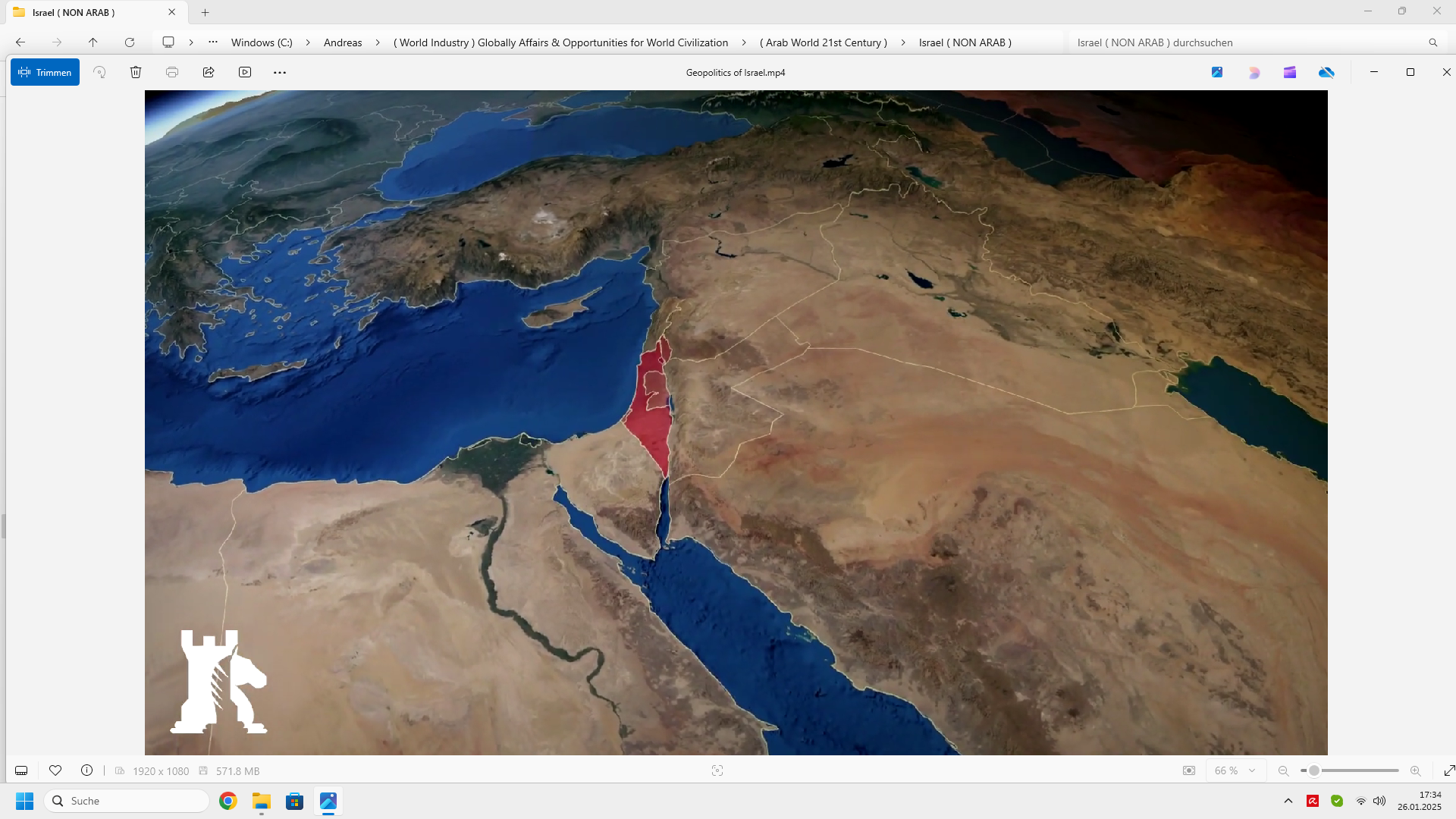Show file info icon
Screen dimensions: 1456x819
[87, 770]
